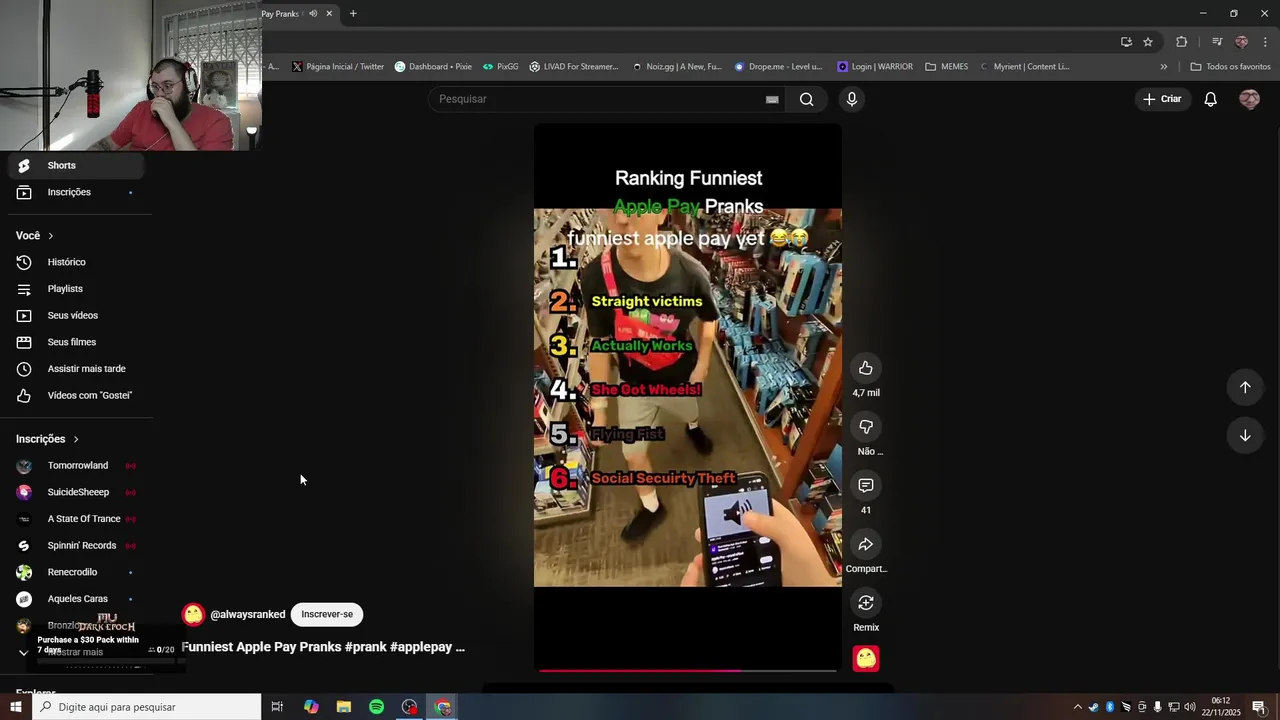
Task: Mute the tab via speaker icon
Action: point(313,14)
